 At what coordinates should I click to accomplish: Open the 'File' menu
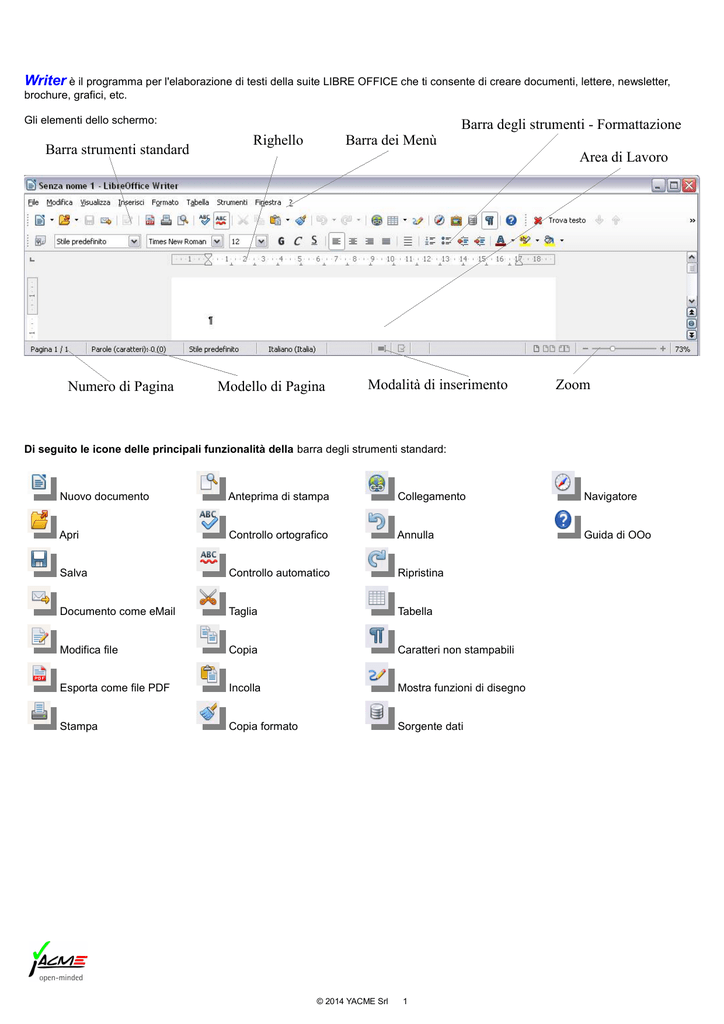33,202
